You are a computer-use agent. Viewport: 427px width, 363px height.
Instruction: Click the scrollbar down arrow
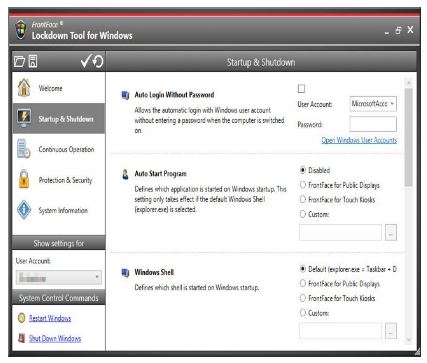tap(409, 340)
